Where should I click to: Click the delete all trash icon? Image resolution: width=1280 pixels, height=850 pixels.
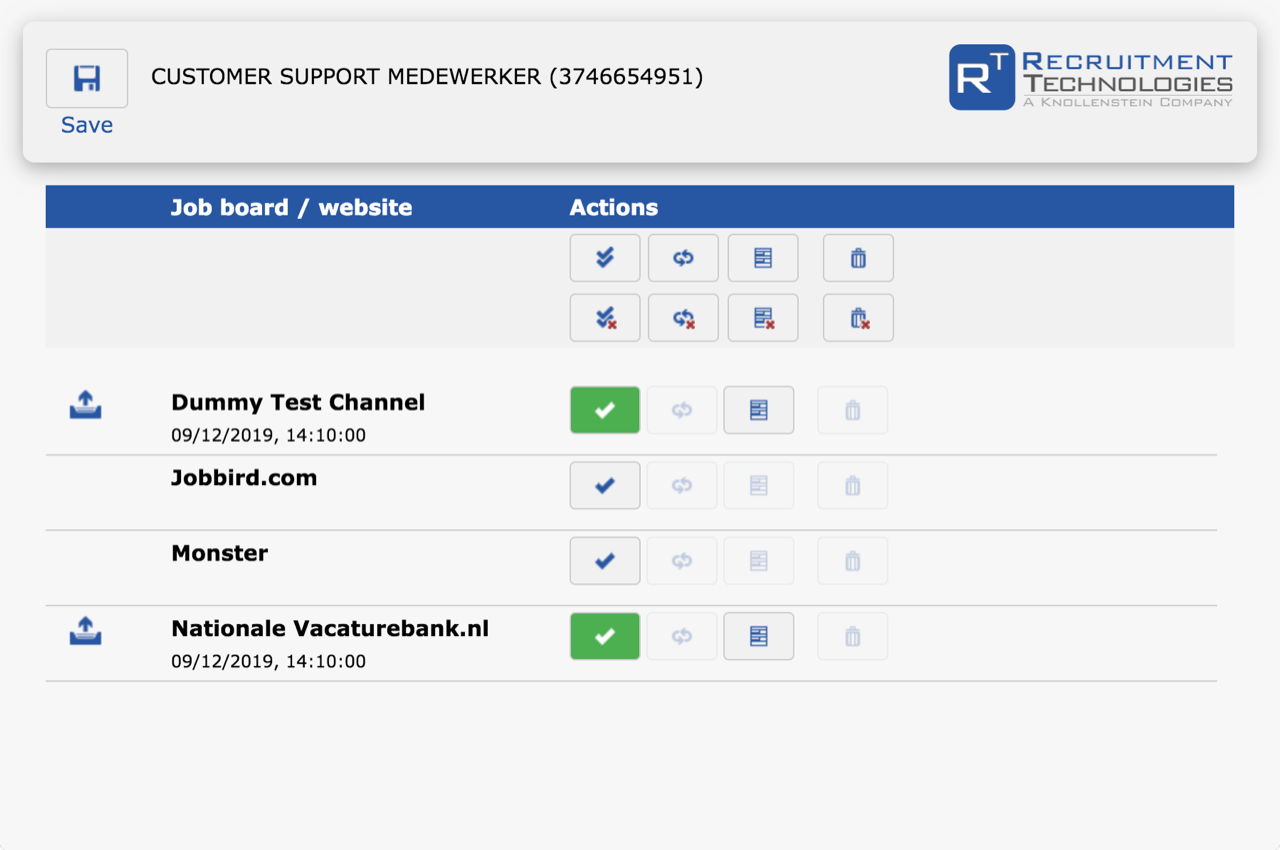click(x=858, y=258)
